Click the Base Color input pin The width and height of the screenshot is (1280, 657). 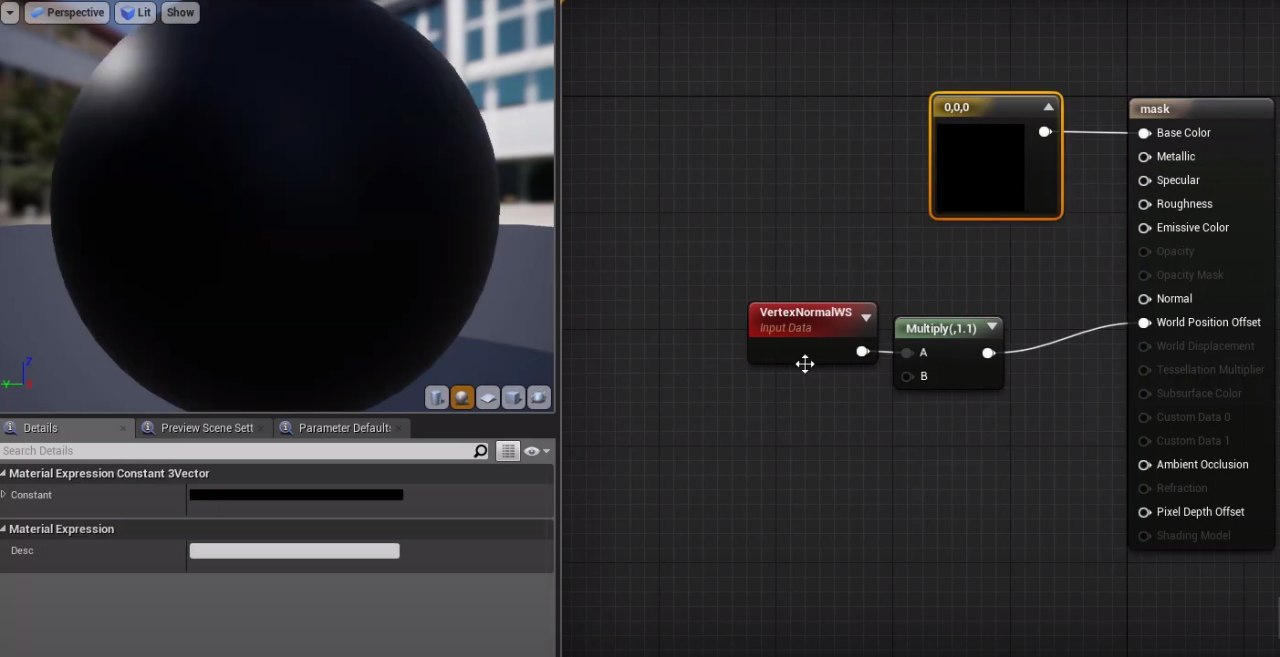[1144, 133]
